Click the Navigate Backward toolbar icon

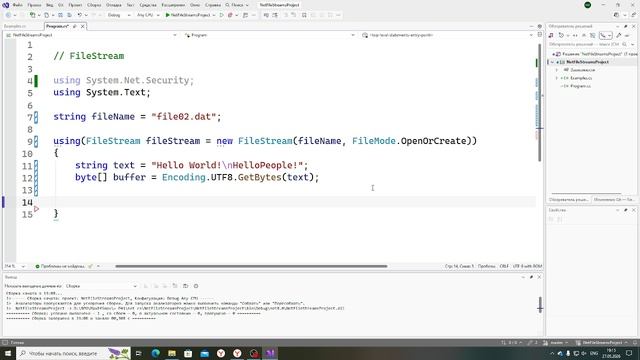8,15
